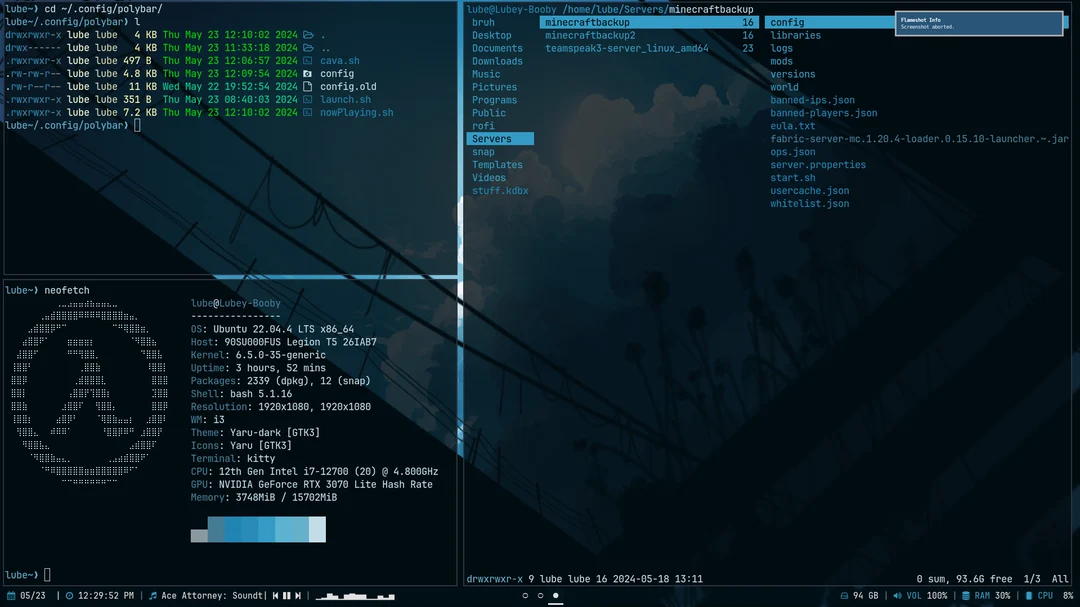Skip to the next track
The image size is (1080, 607).
click(x=297, y=595)
